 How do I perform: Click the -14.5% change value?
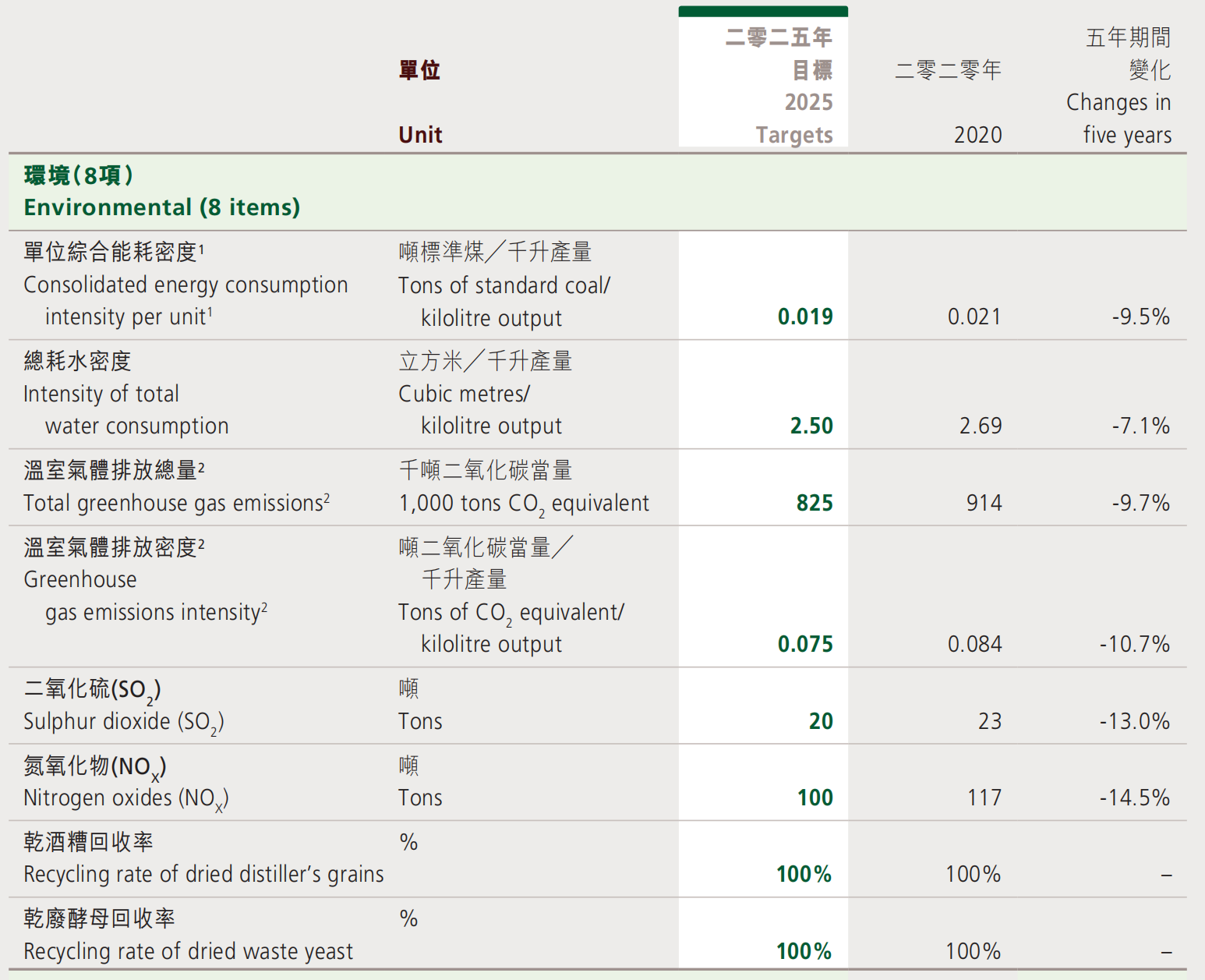pos(1135,798)
